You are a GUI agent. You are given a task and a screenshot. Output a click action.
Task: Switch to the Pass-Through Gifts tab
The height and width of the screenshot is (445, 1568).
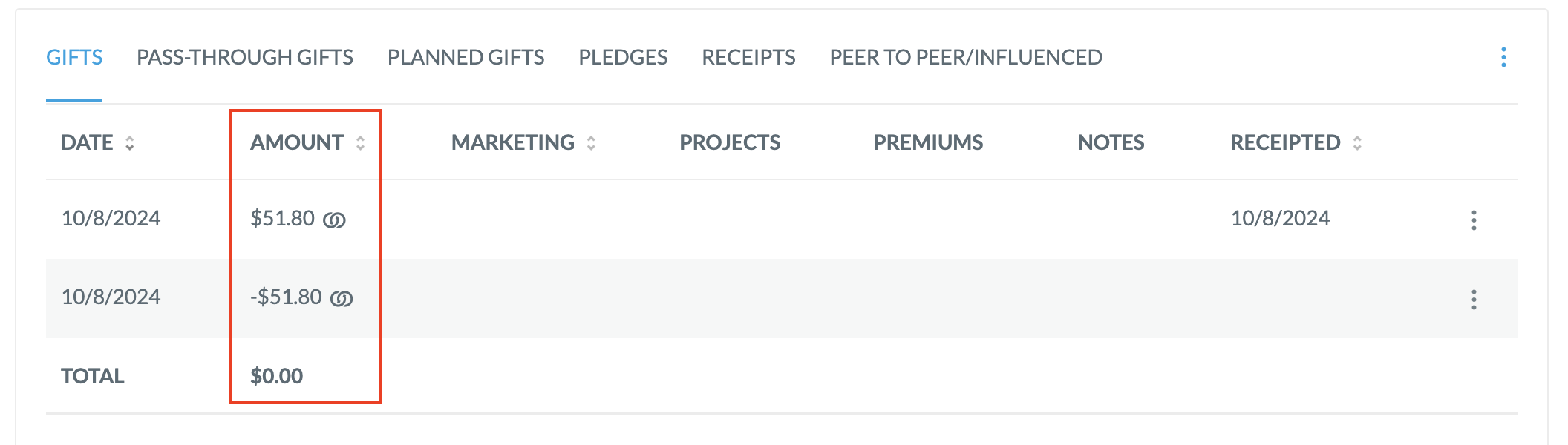click(245, 57)
